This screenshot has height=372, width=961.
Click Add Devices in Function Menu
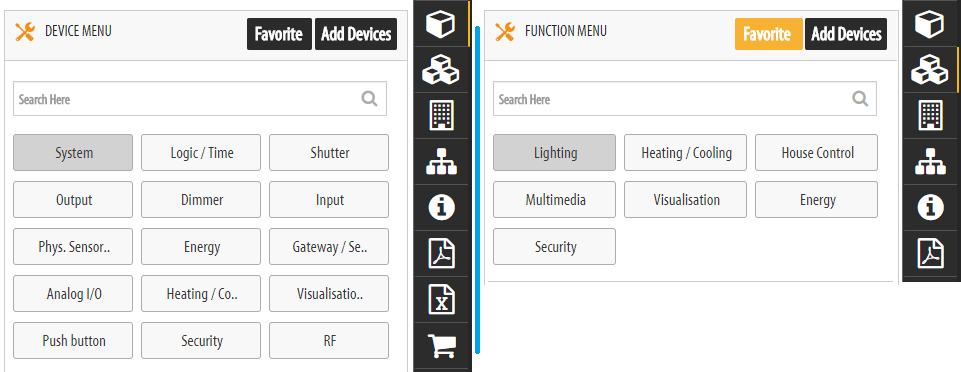coord(846,34)
